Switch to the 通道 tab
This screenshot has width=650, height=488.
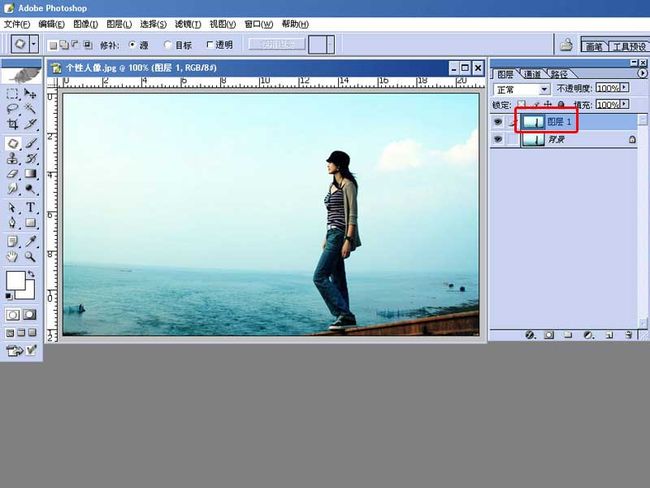pos(532,74)
